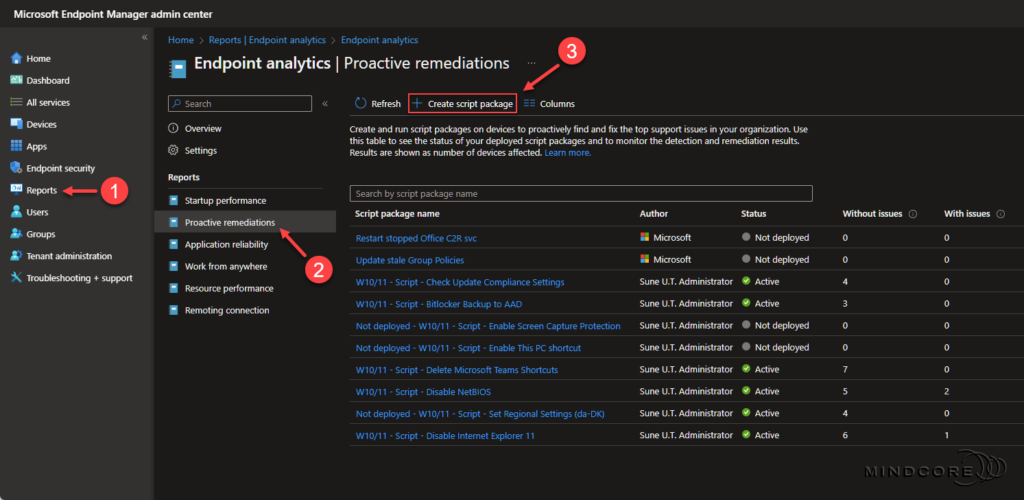Click the Home breadcrumb link

[x=181, y=40]
